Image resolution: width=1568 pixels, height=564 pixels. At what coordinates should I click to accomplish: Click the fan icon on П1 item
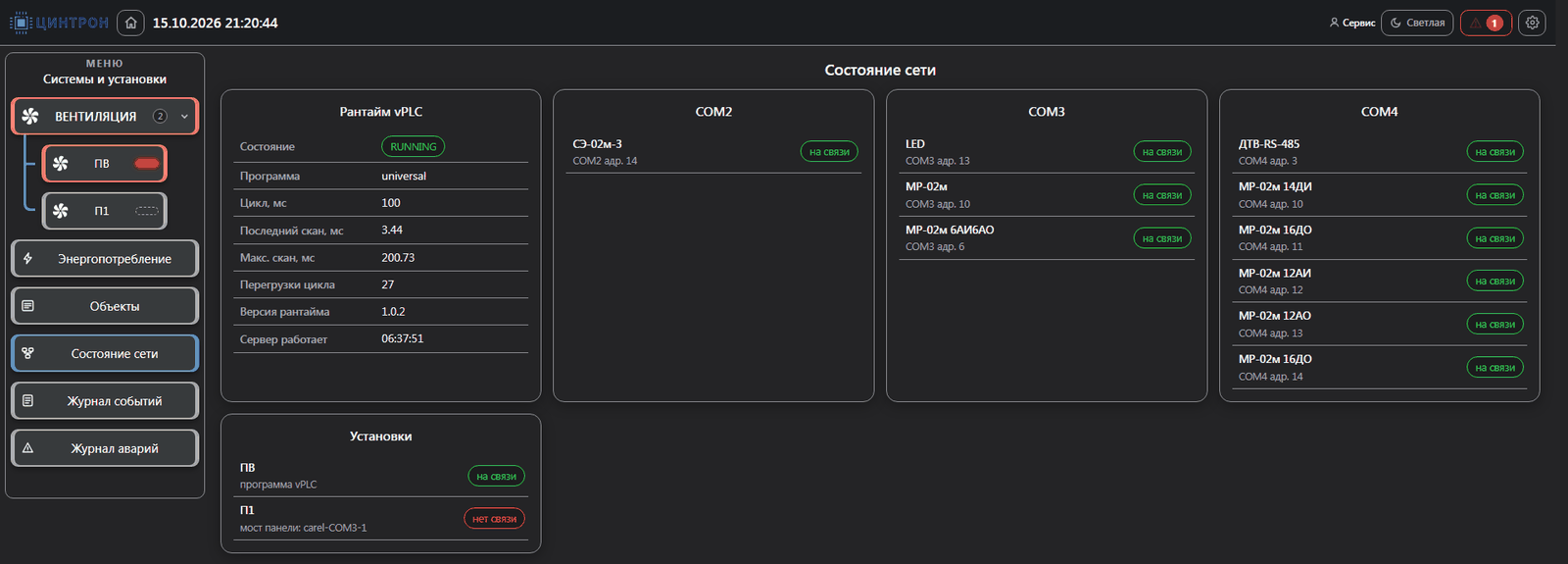click(61, 210)
